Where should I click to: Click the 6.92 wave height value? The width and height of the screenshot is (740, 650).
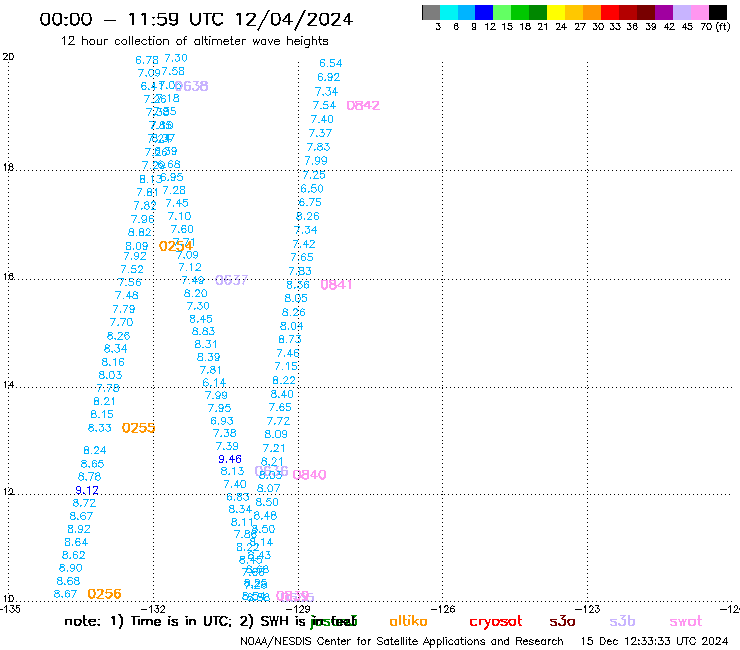click(x=328, y=77)
